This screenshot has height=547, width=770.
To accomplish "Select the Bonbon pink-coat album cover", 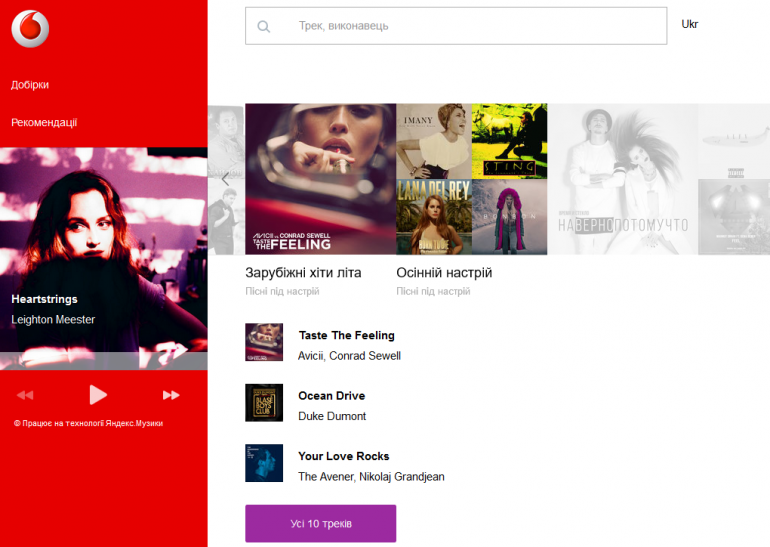I will coord(509,217).
